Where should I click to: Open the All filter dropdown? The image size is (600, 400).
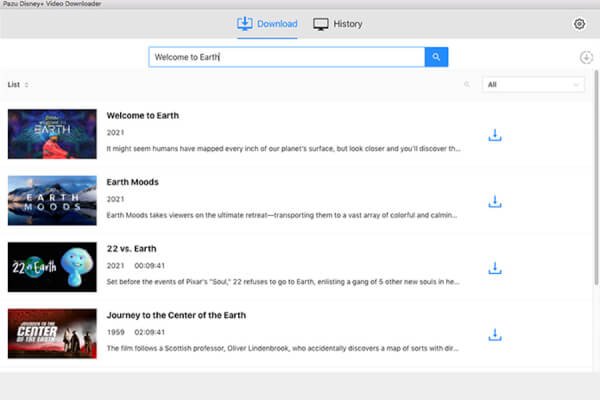533,85
